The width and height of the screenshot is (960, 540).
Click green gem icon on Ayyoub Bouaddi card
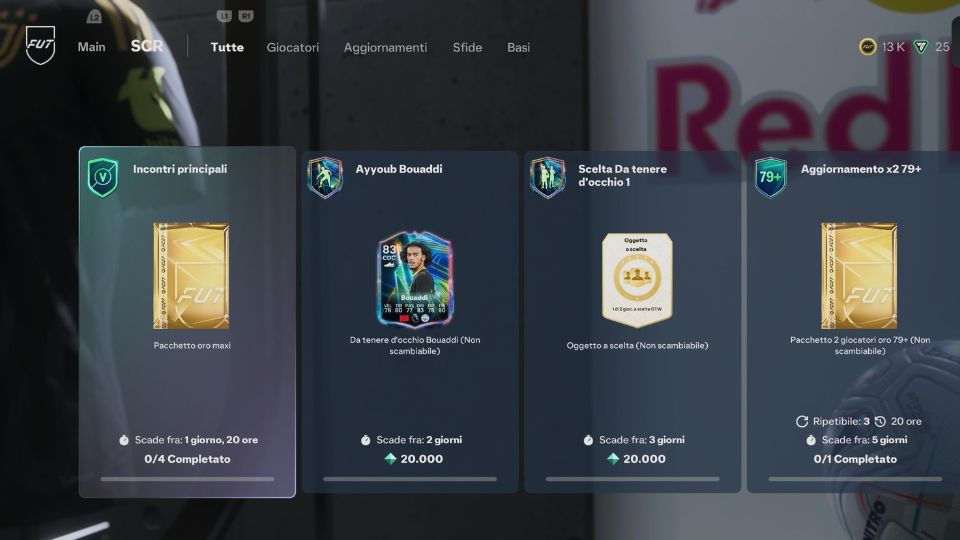coord(390,459)
